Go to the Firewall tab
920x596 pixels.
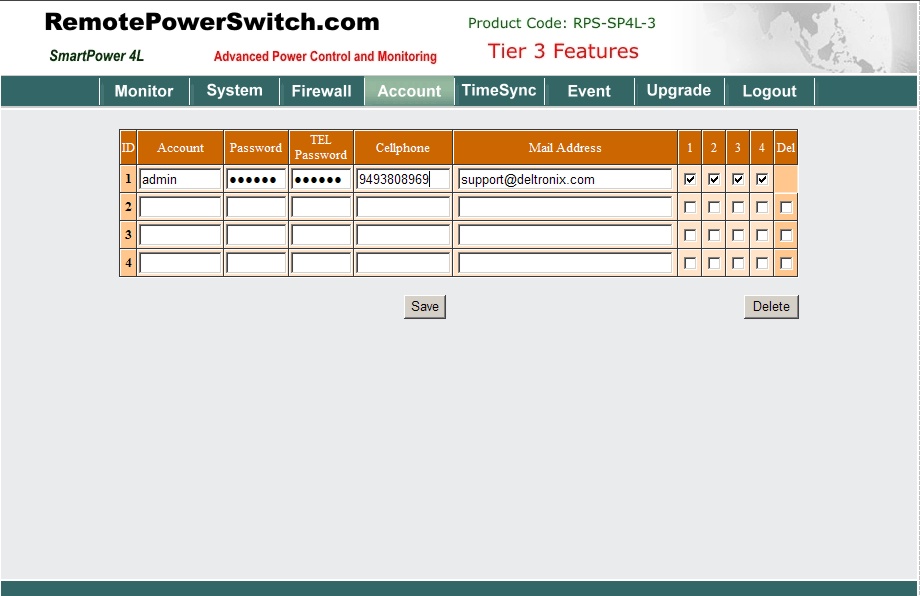coord(322,91)
